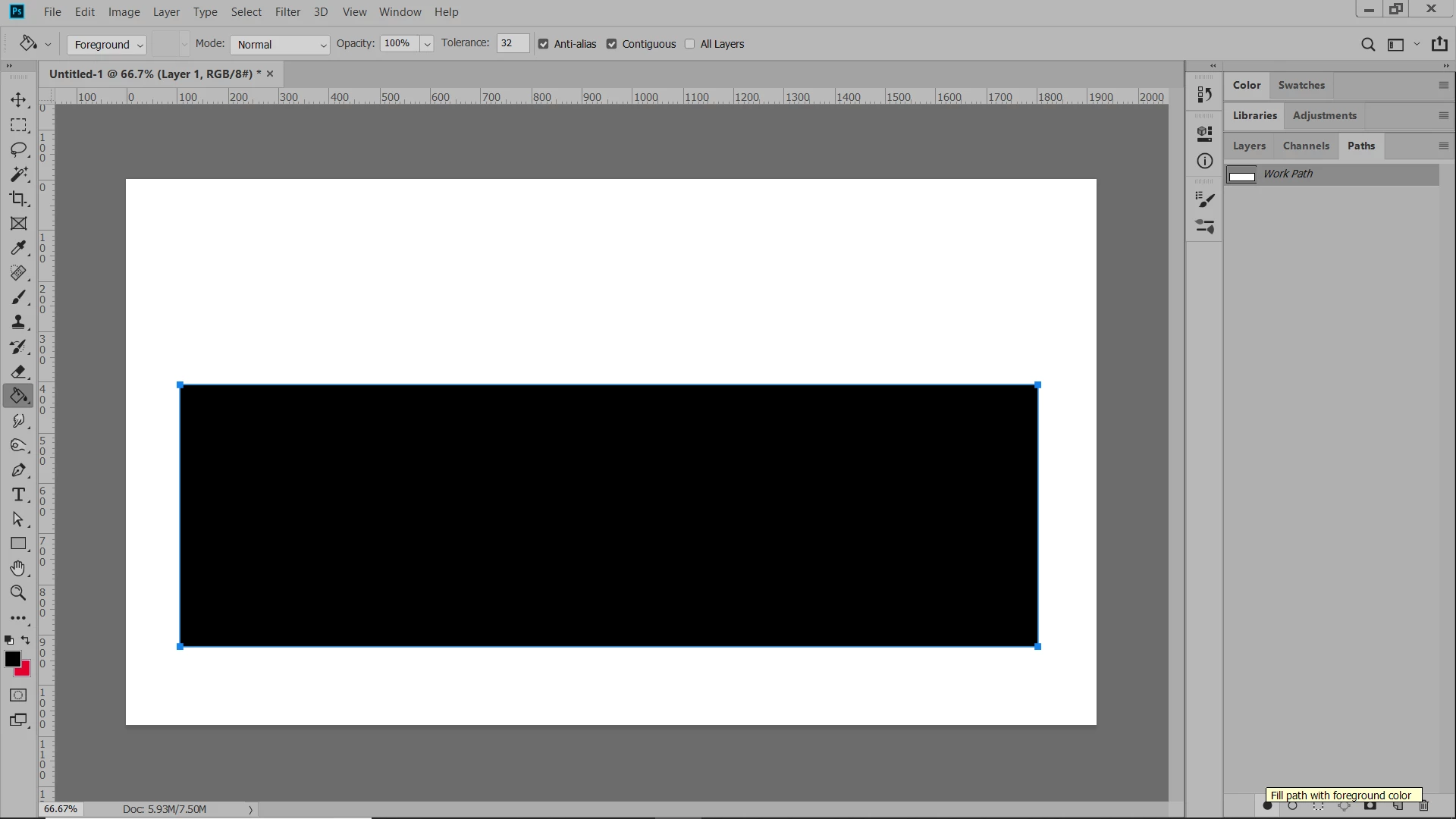1456x819 pixels.
Task: Click the Tolerance input field
Action: tap(512, 43)
